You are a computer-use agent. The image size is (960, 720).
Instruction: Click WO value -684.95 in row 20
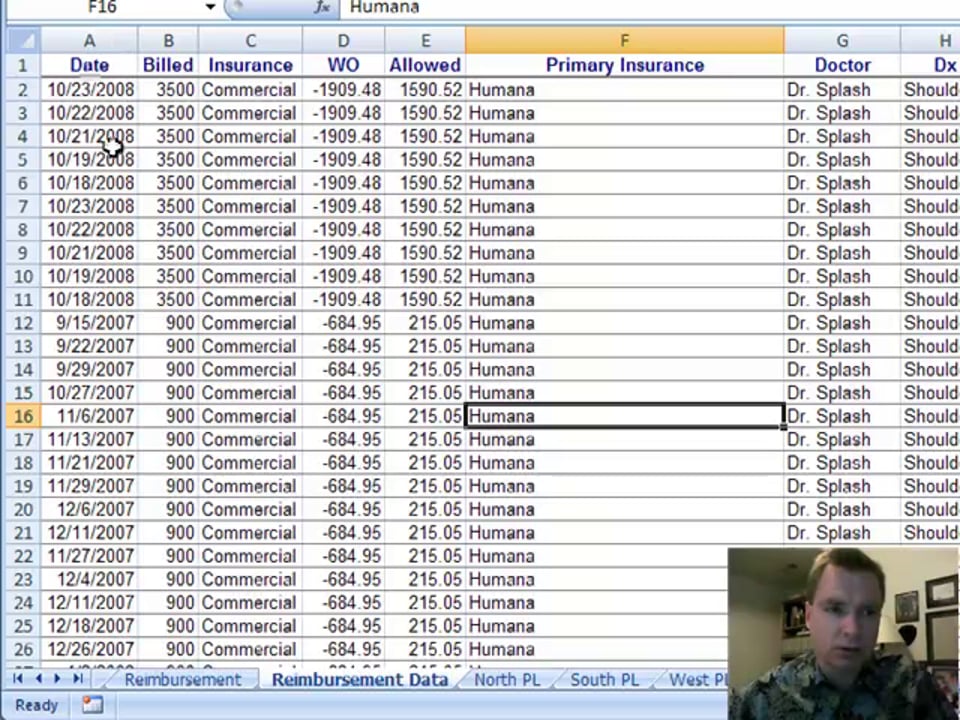pos(343,509)
